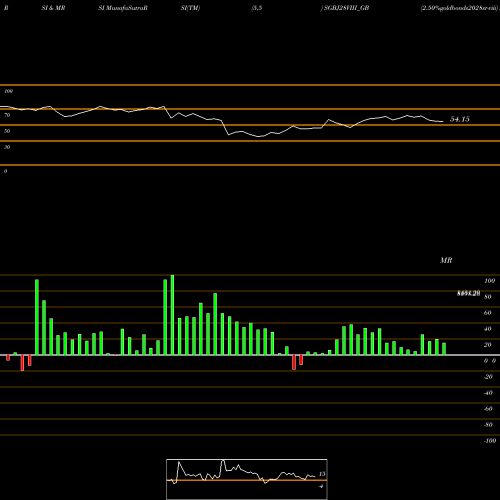The image size is (500, 500).
Task: Click the SGBJ28VIII_GB symbol text in header
Action: [346, 8]
